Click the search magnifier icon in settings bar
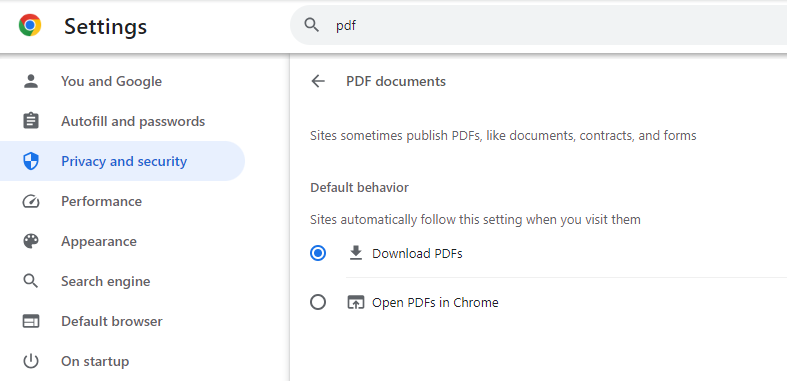The width and height of the screenshot is (787, 381). point(312,25)
